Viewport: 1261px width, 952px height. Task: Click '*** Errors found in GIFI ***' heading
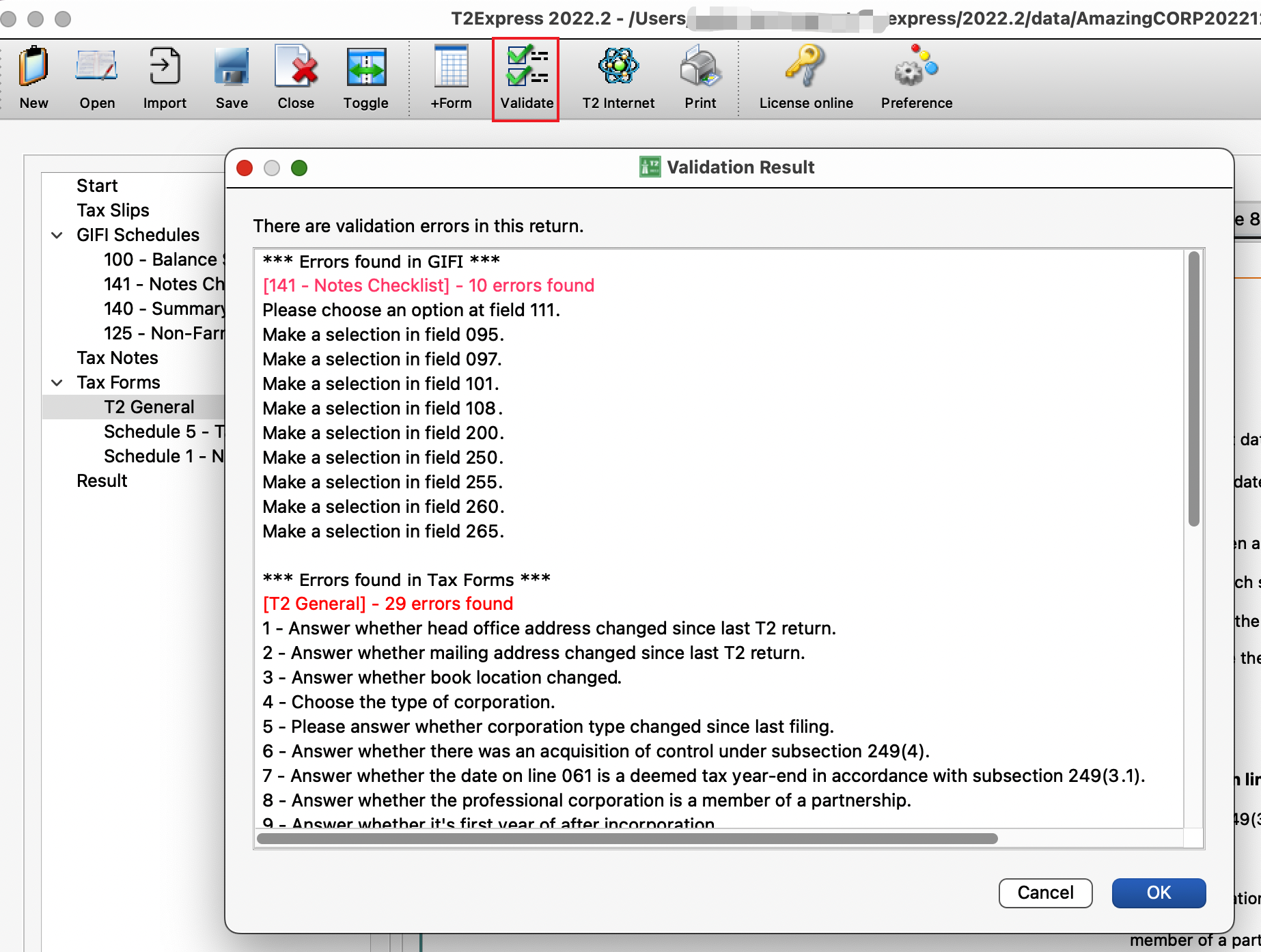pos(381,262)
